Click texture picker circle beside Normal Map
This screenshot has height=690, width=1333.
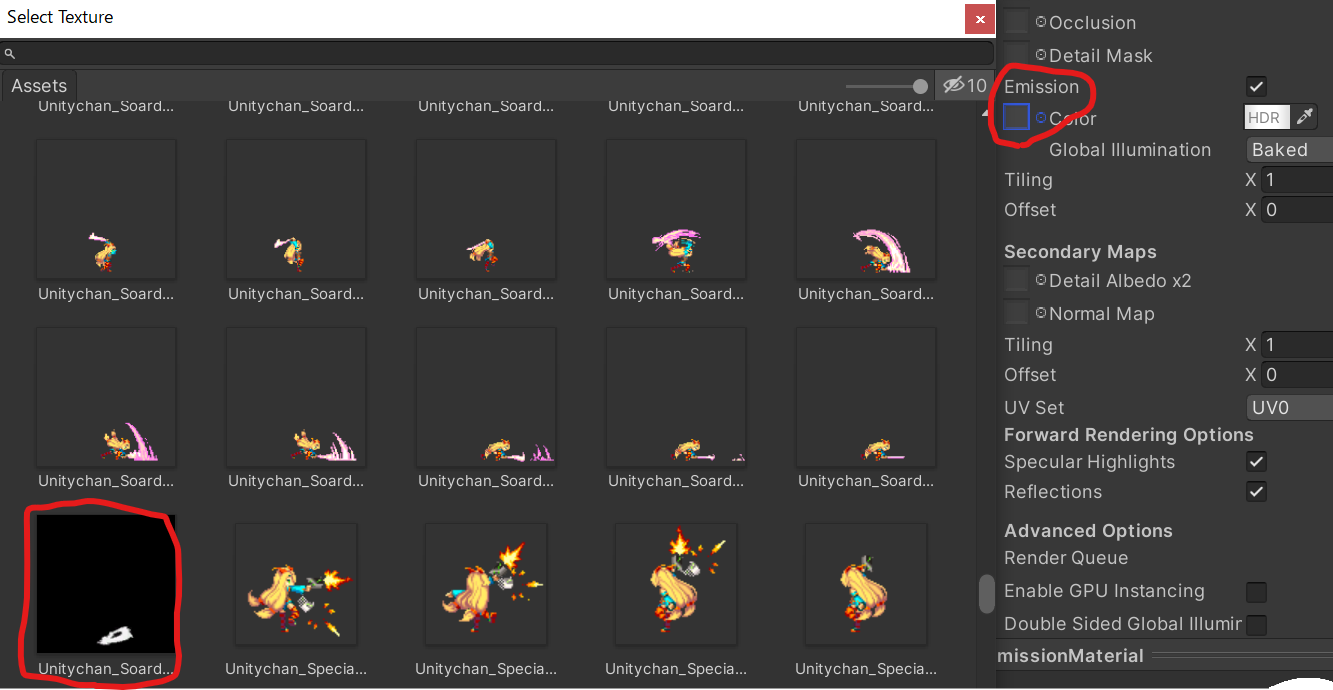pyautogui.click(x=1041, y=313)
